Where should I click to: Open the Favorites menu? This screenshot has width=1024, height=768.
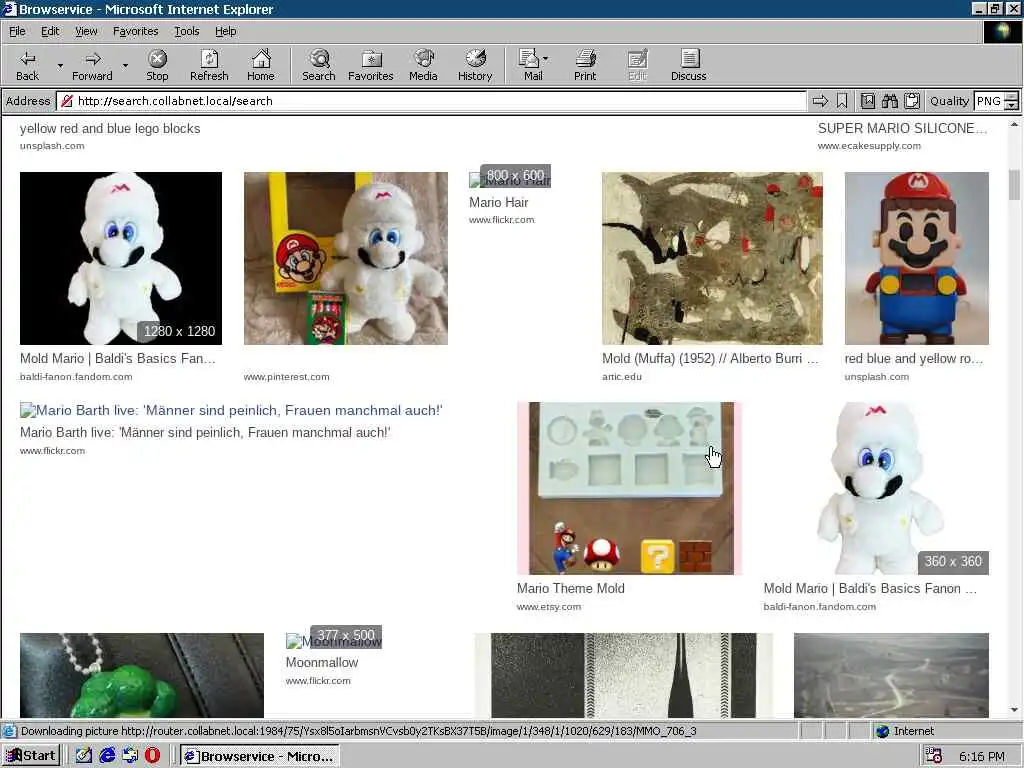135,31
